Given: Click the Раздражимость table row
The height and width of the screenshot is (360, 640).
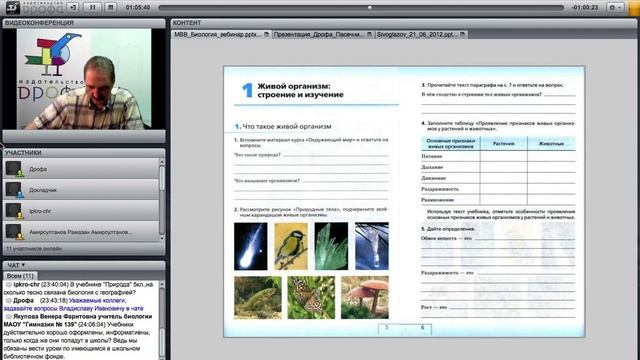Looking at the screenshot, I should tap(498, 189).
